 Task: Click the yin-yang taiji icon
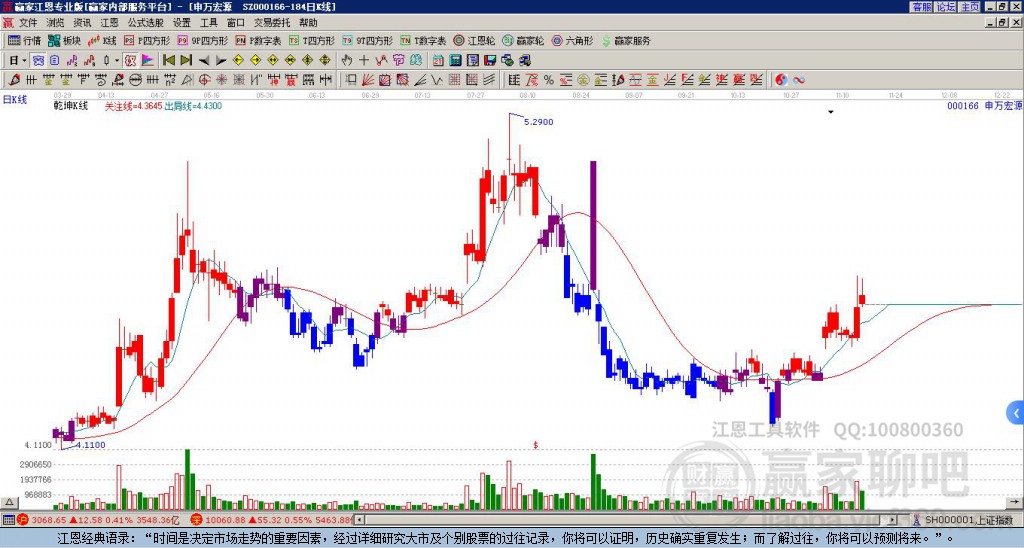781,80
